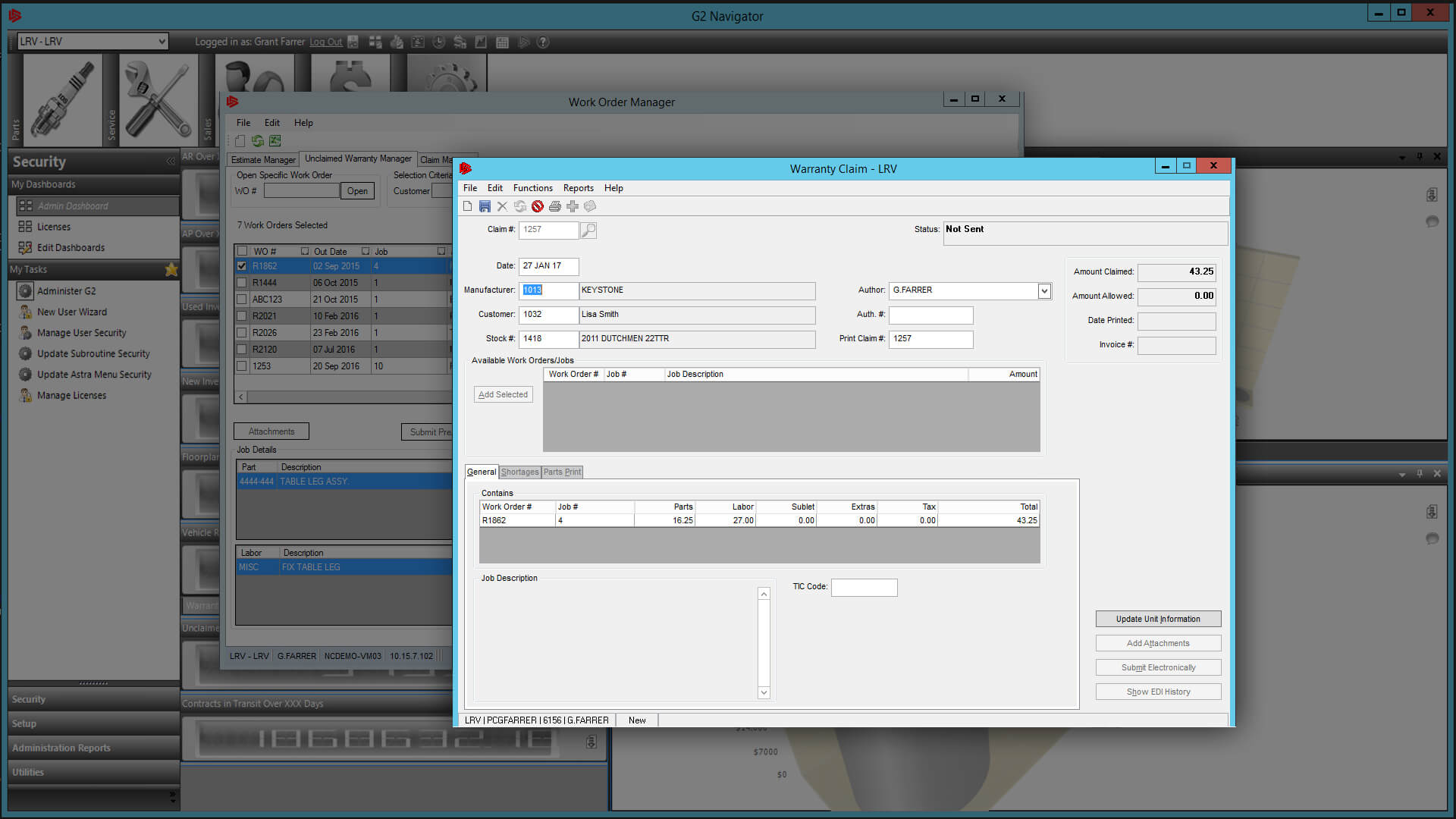Click the Open button next to WO #
The image size is (1456, 819).
coord(357,191)
